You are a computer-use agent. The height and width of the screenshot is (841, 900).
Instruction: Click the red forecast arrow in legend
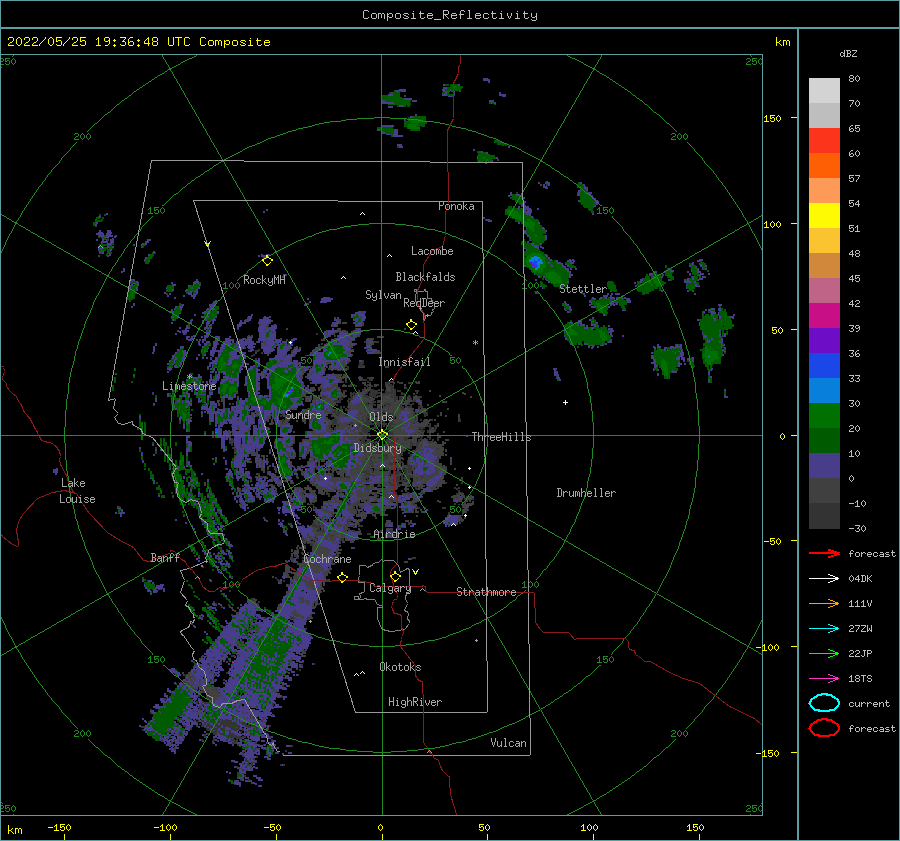(x=824, y=553)
